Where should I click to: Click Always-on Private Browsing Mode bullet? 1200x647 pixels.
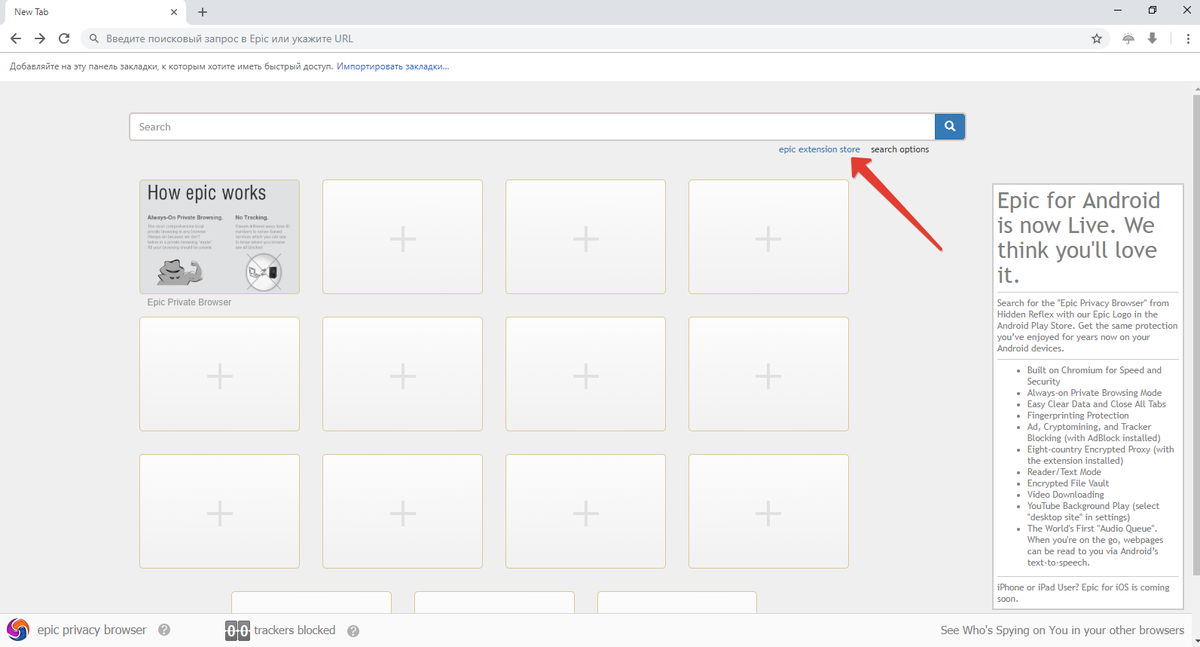click(1094, 393)
